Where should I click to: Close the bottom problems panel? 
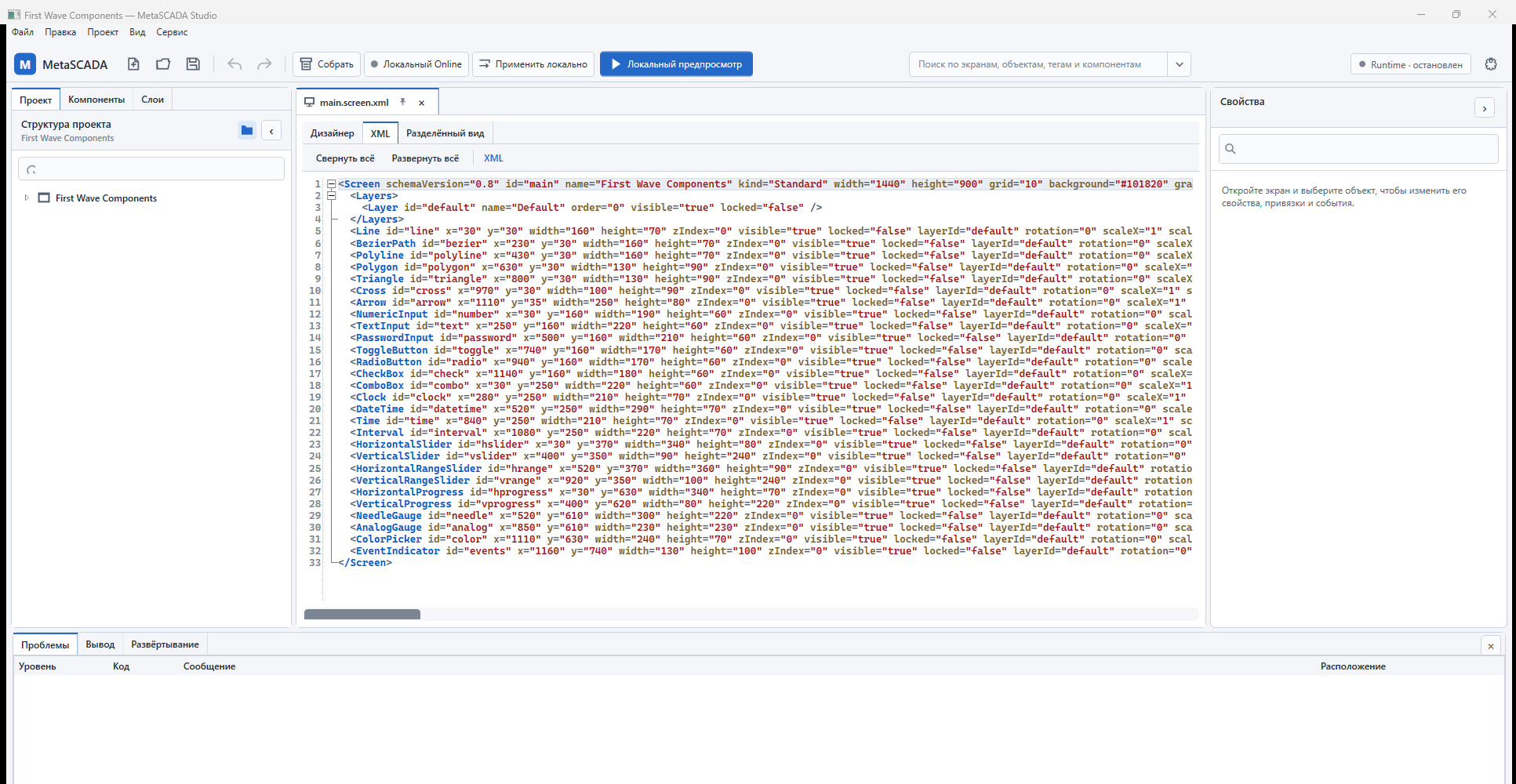pos(1491,646)
